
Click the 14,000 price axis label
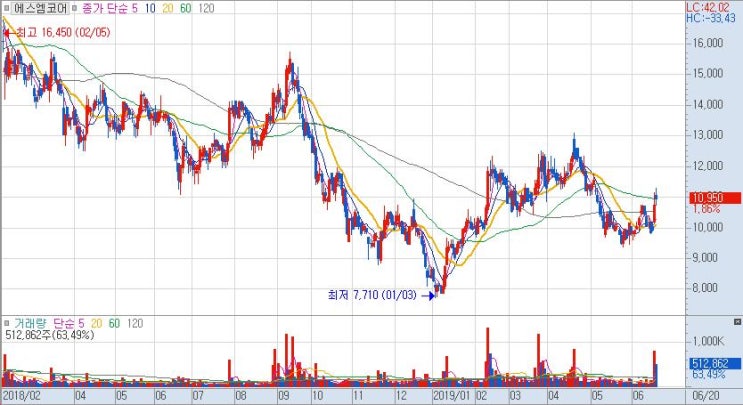tap(708, 104)
